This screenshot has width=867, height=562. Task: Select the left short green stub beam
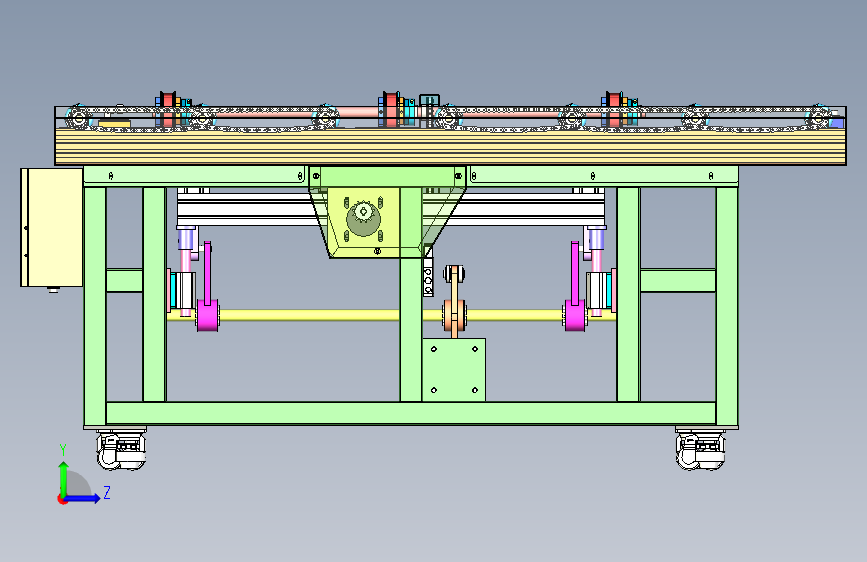[124, 280]
